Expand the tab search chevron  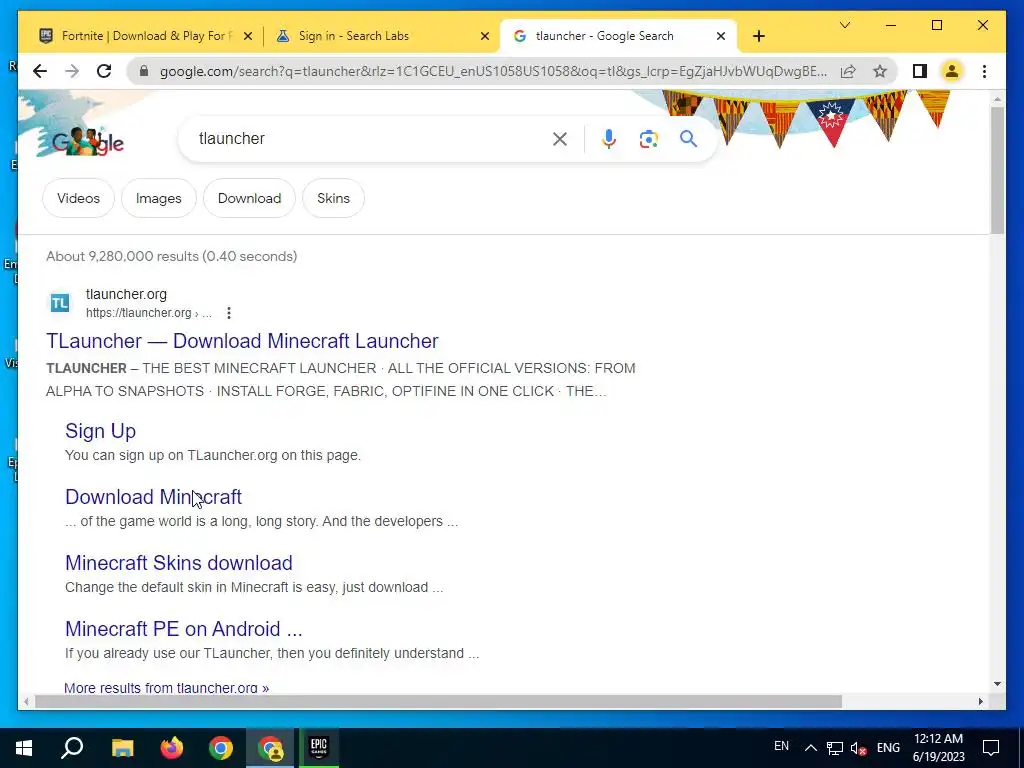coord(844,25)
